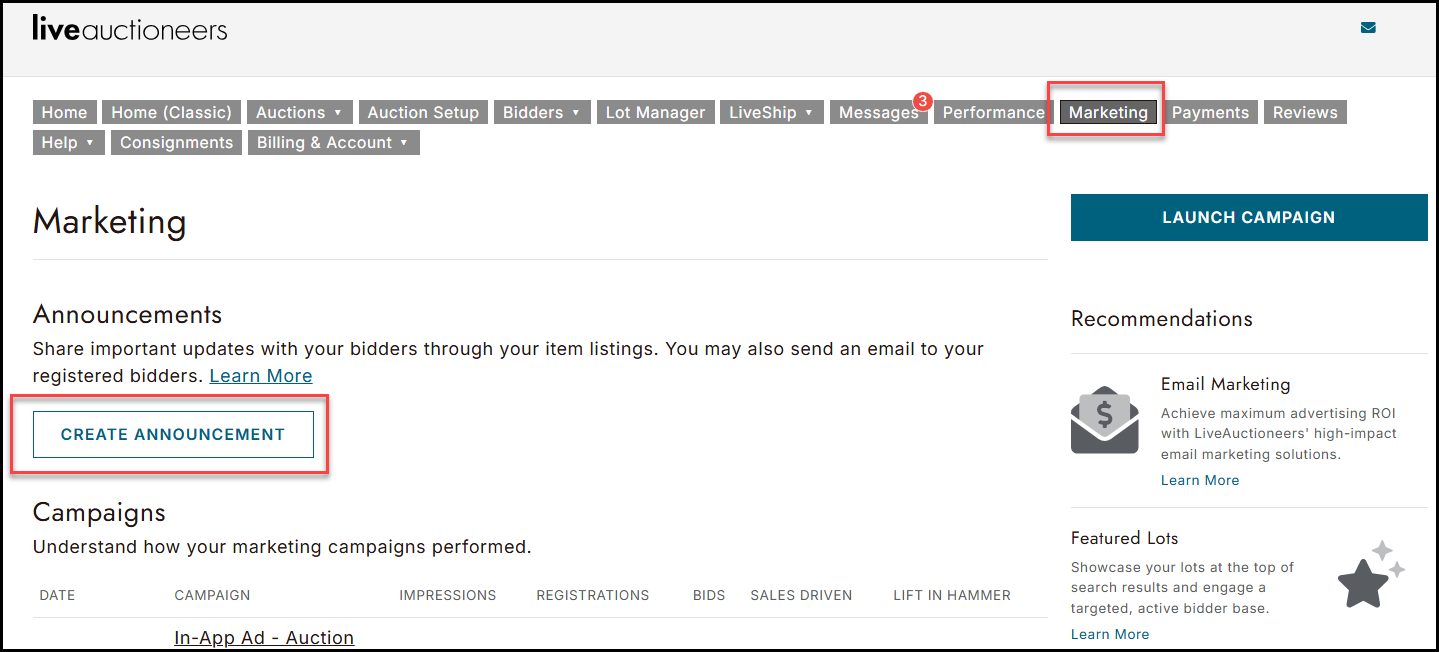Click the REGISTRATIONS column header

click(x=592, y=595)
